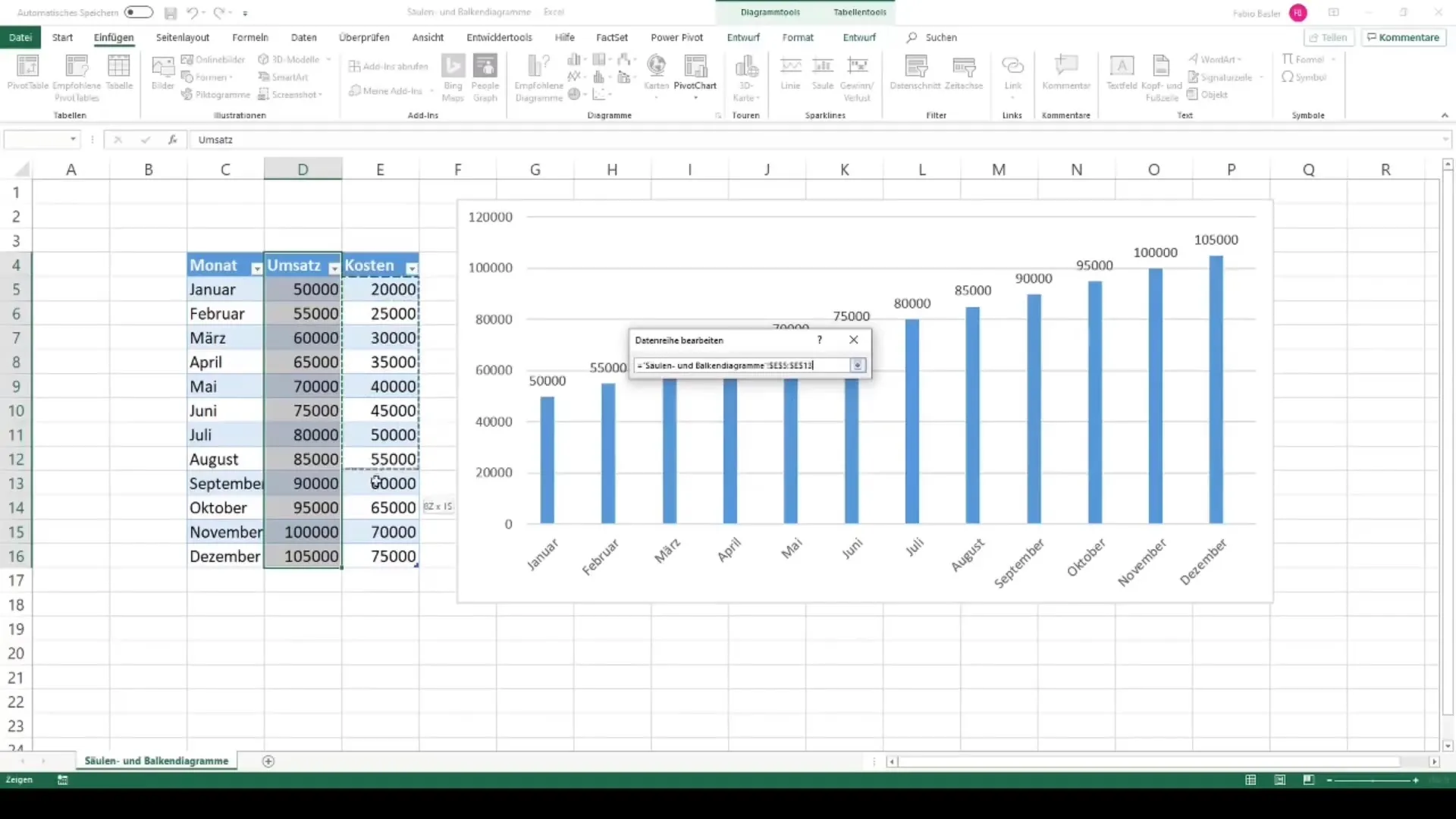Image resolution: width=1456 pixels, height=819 pixels.
Task: Open the Seitenlayout ribbon tab
Action: click(182, 37)
